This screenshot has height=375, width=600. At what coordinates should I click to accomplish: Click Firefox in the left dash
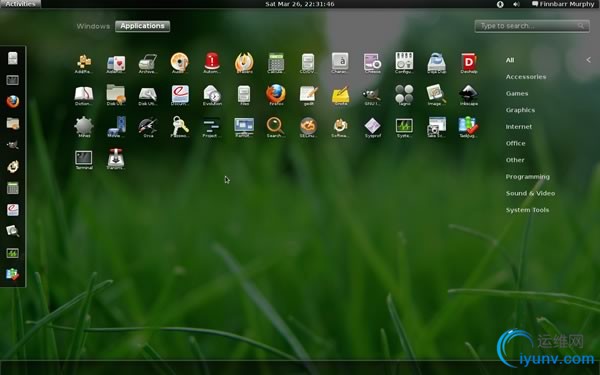(x=13, y=101)
